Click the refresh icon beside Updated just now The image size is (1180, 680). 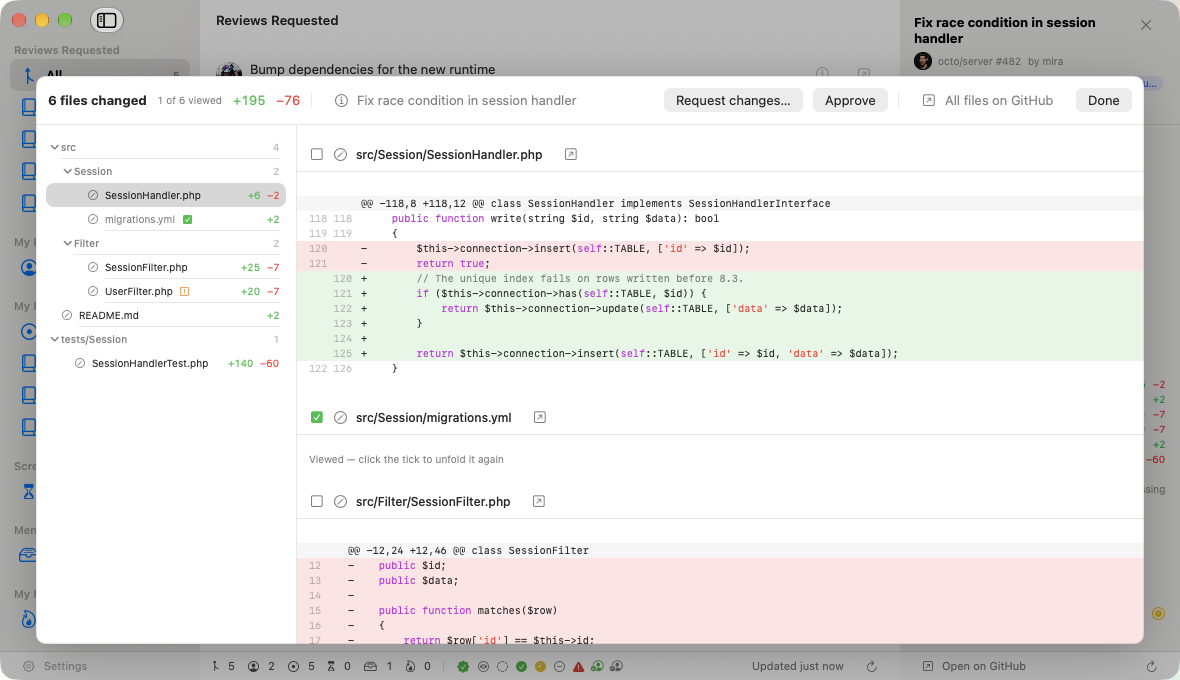pos(871,666)
